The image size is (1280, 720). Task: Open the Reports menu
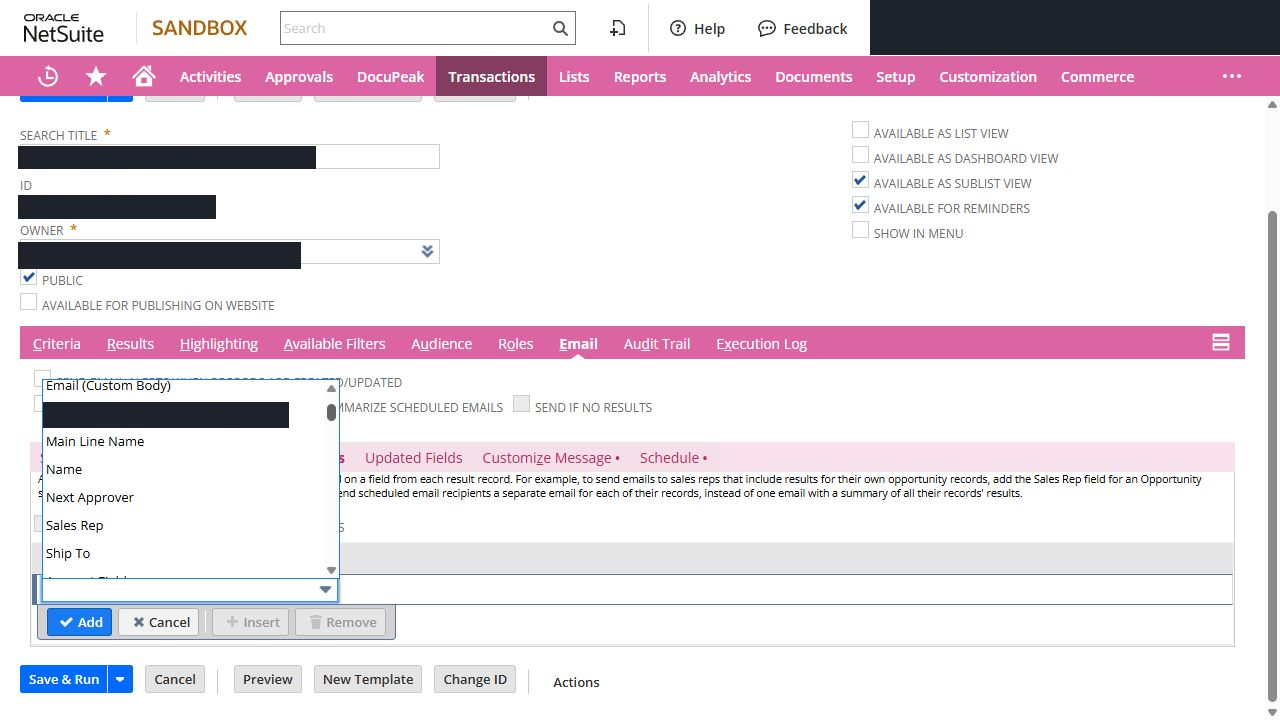point(640,76)
